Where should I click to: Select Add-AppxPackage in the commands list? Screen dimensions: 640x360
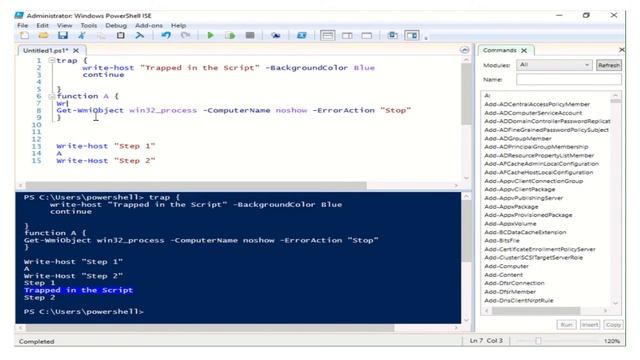point(511,207)
